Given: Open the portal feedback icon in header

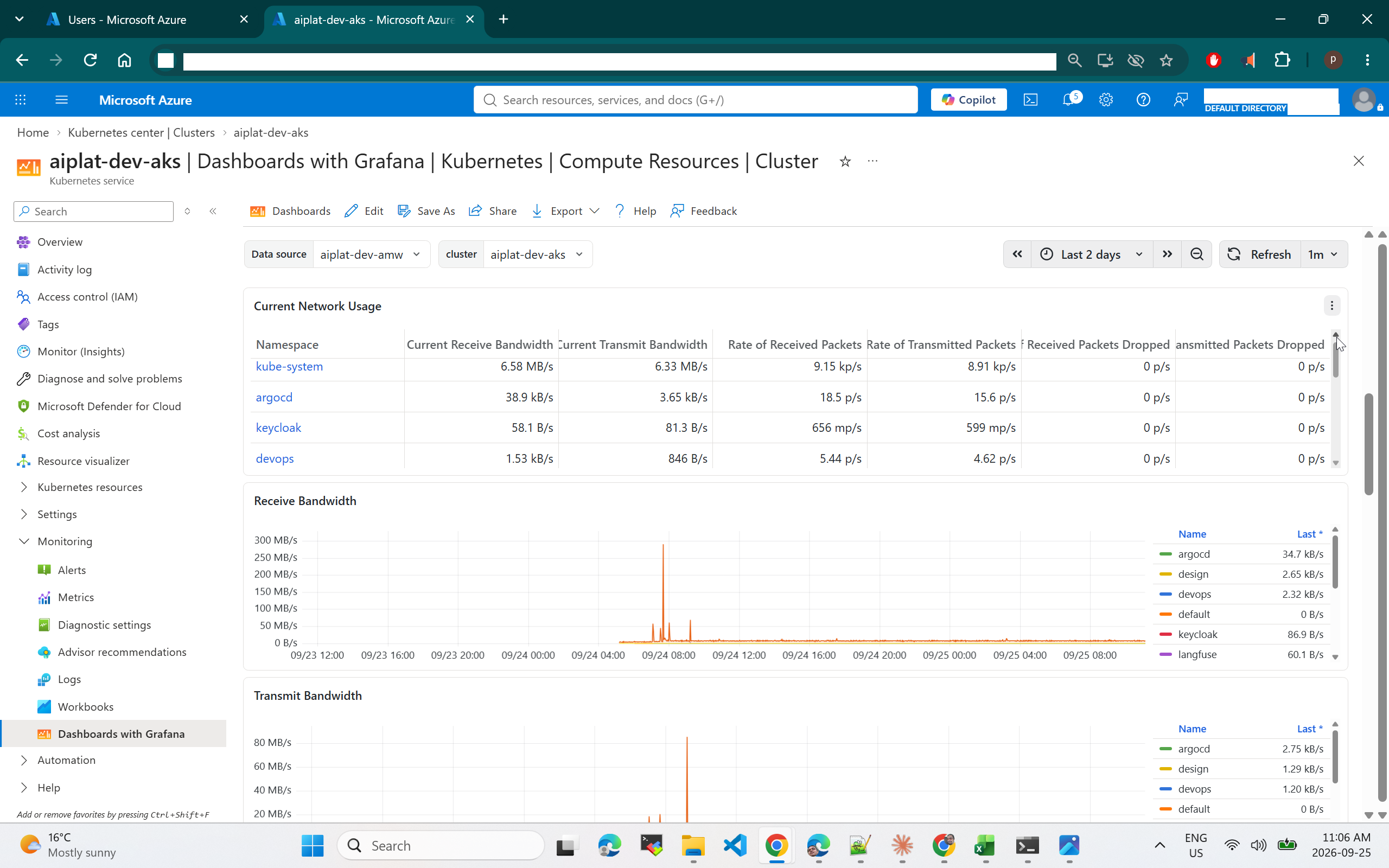Looking at the screenshot, I should click(x=1181, y=100).
